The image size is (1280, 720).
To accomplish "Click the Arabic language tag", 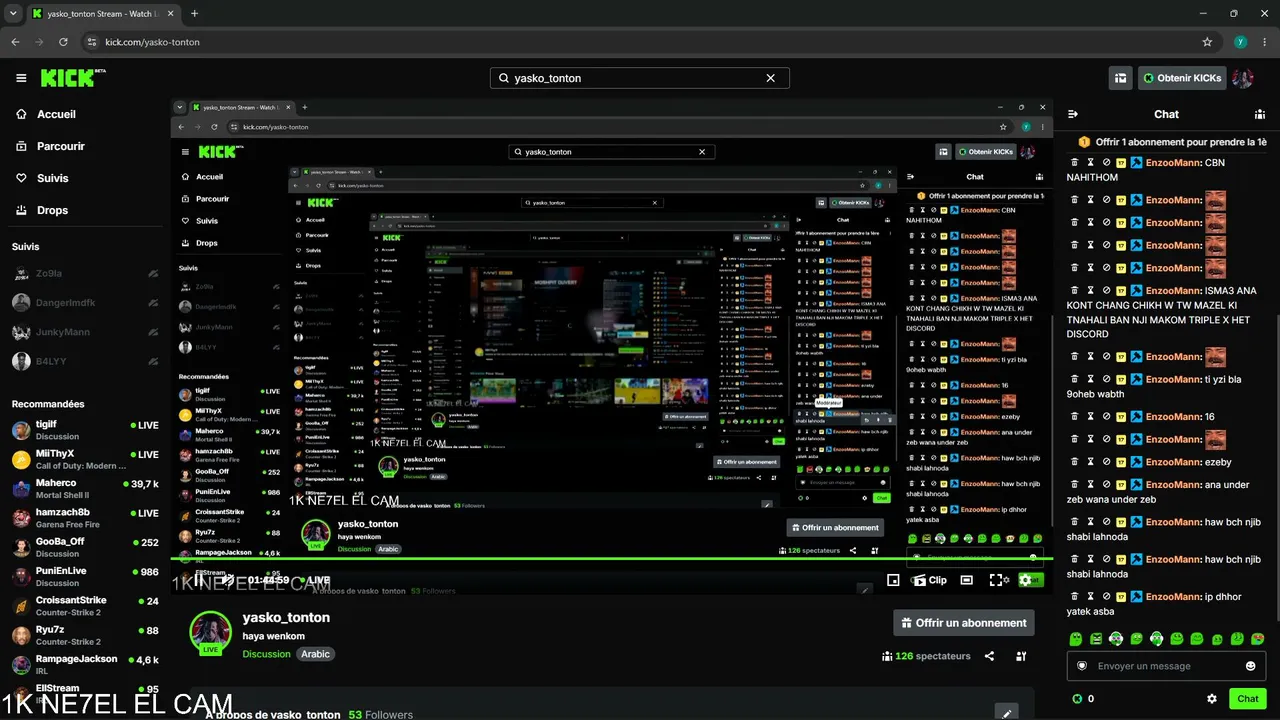I will coord(315,654).
